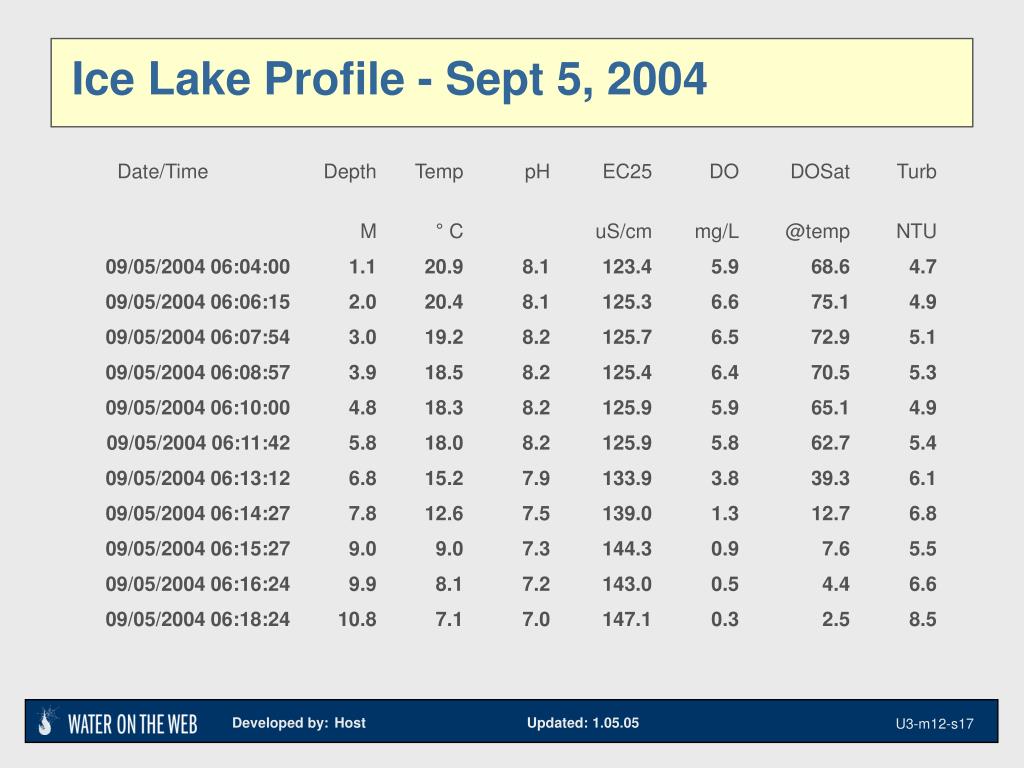Image resolution: width=1024 pixels, height=768 pixels.
Task: Click the Turb column header
Action: tap(916, 172)
